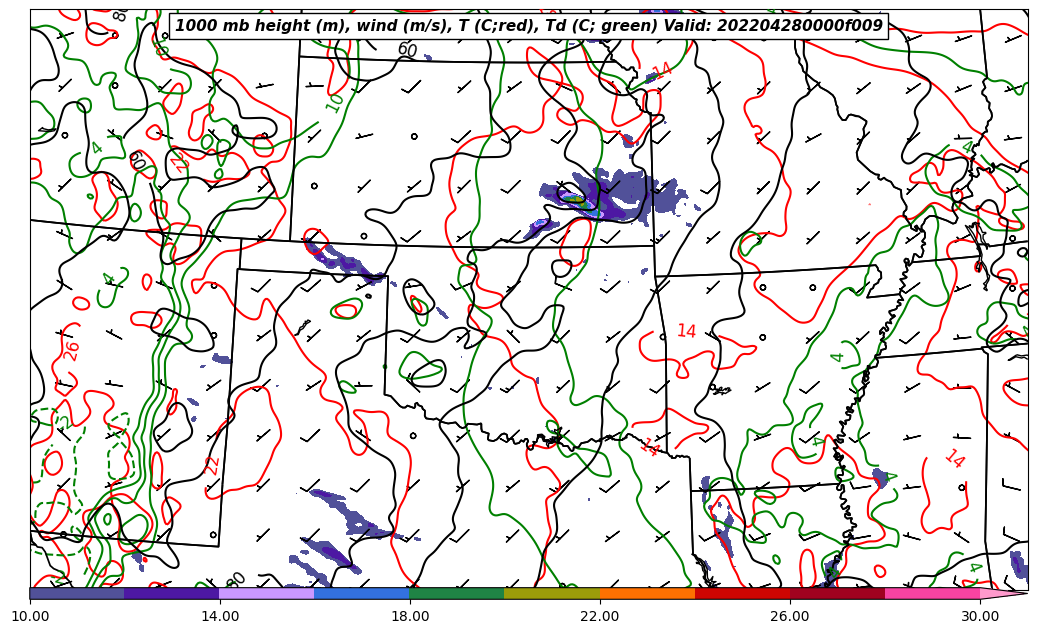Click the 18.00 colorbar tick label
The image size is (1037, 633).
(410, 616)
